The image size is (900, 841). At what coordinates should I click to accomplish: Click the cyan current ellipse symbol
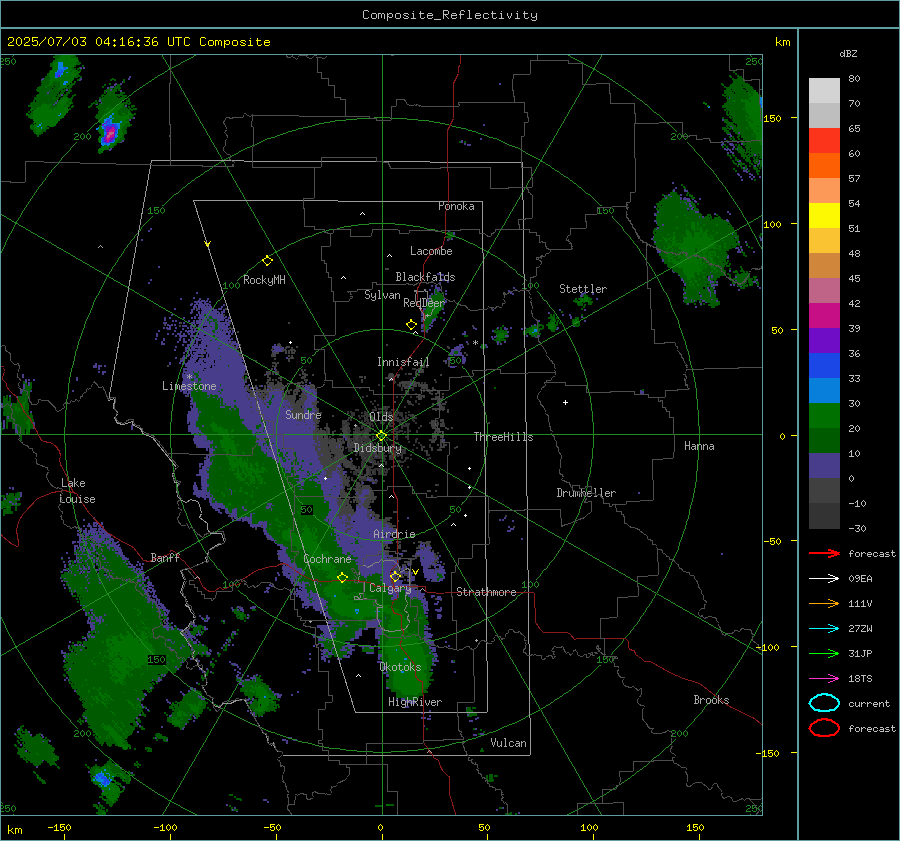click(x=824, y=703)
